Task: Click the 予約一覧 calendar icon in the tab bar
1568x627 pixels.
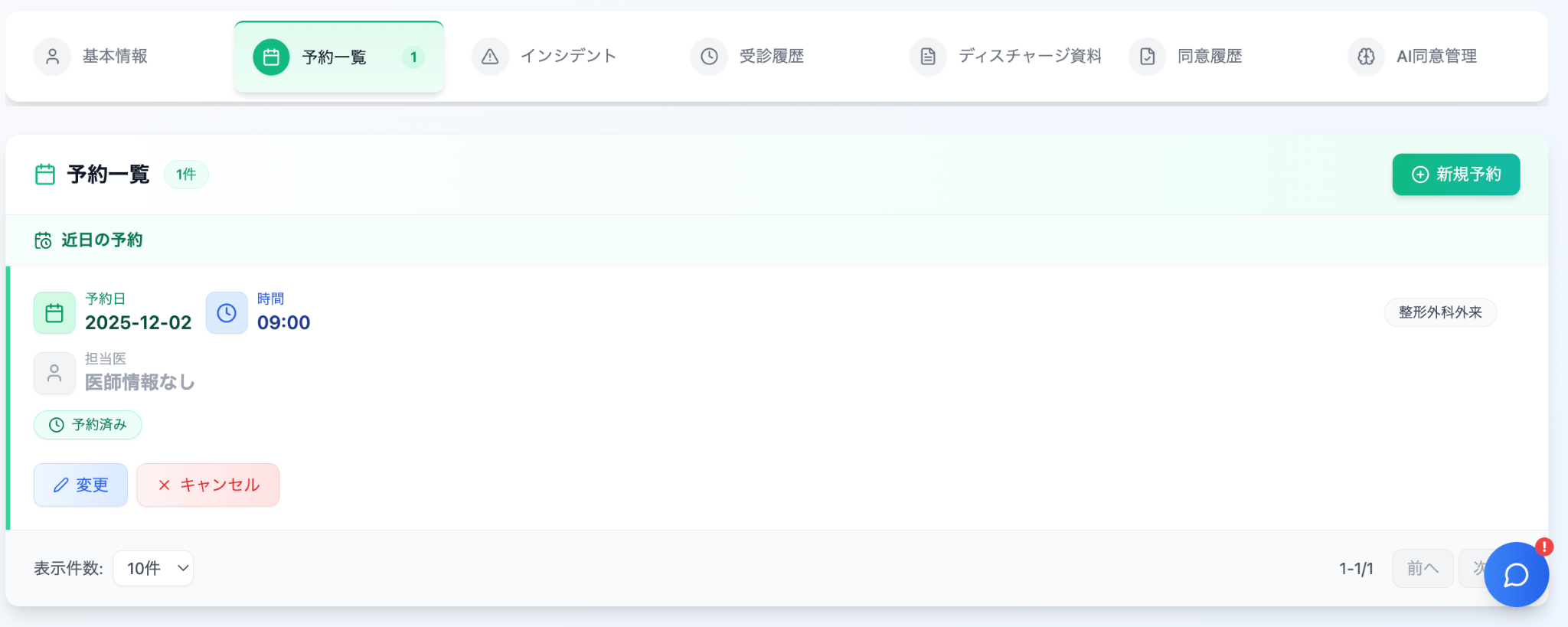Action: pyautogui.click(x=269, y=56)
